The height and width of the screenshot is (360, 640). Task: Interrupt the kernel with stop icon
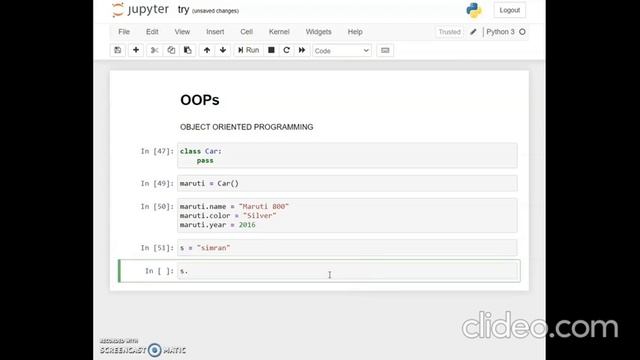coord(271,50)
